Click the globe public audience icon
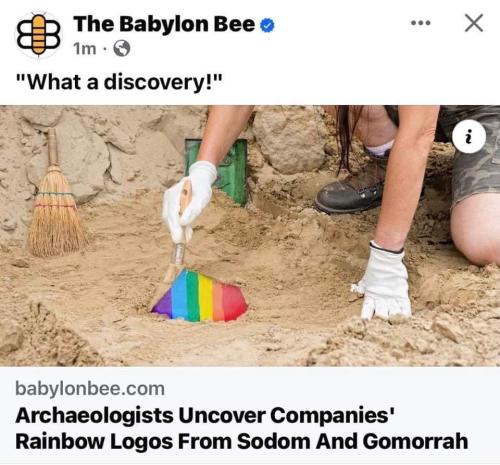The image size is (500, 465). click(x=122, y=49)
